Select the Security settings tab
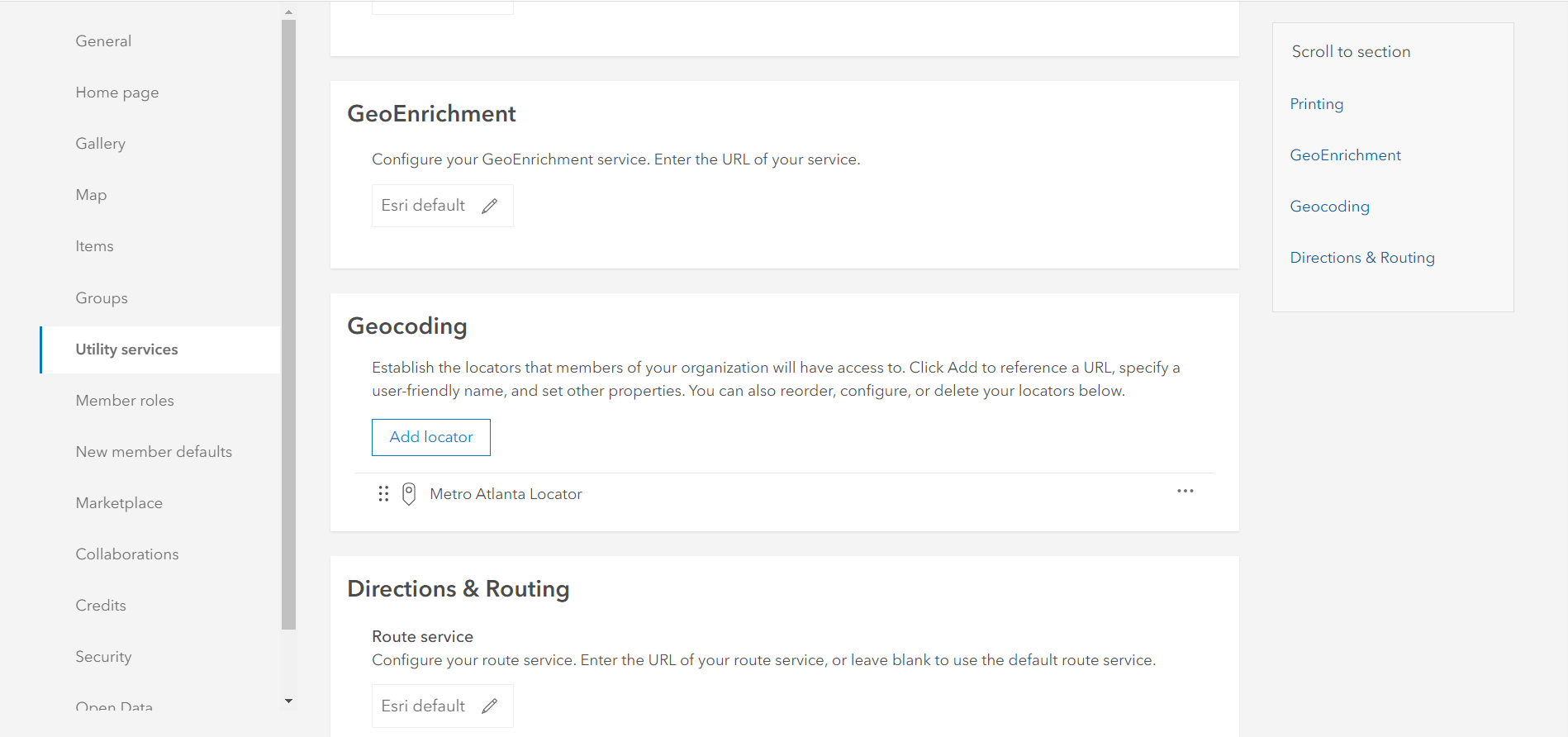This screenshot has width=1568, height=737. tap(103, 657)
